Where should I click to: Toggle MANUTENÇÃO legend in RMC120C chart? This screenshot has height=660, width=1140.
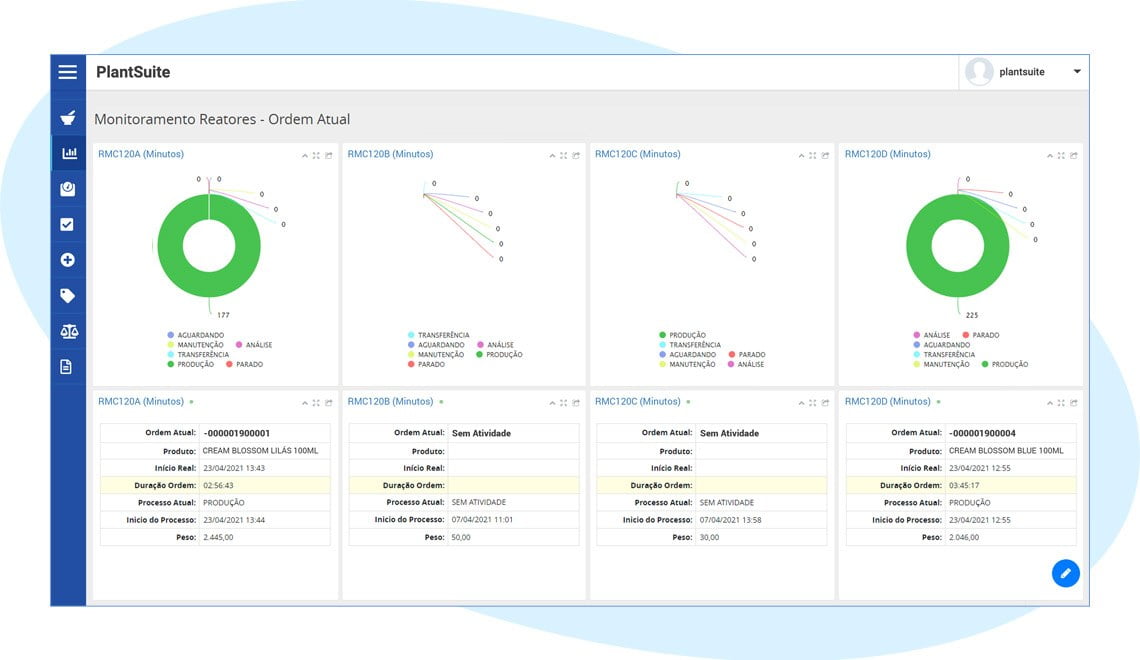pos(687,364)
